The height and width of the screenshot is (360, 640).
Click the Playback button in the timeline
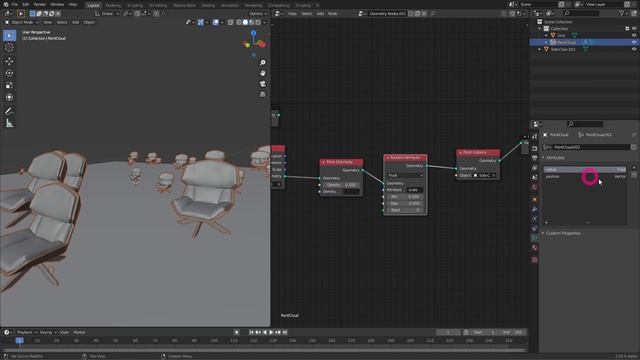click(27, 332)
